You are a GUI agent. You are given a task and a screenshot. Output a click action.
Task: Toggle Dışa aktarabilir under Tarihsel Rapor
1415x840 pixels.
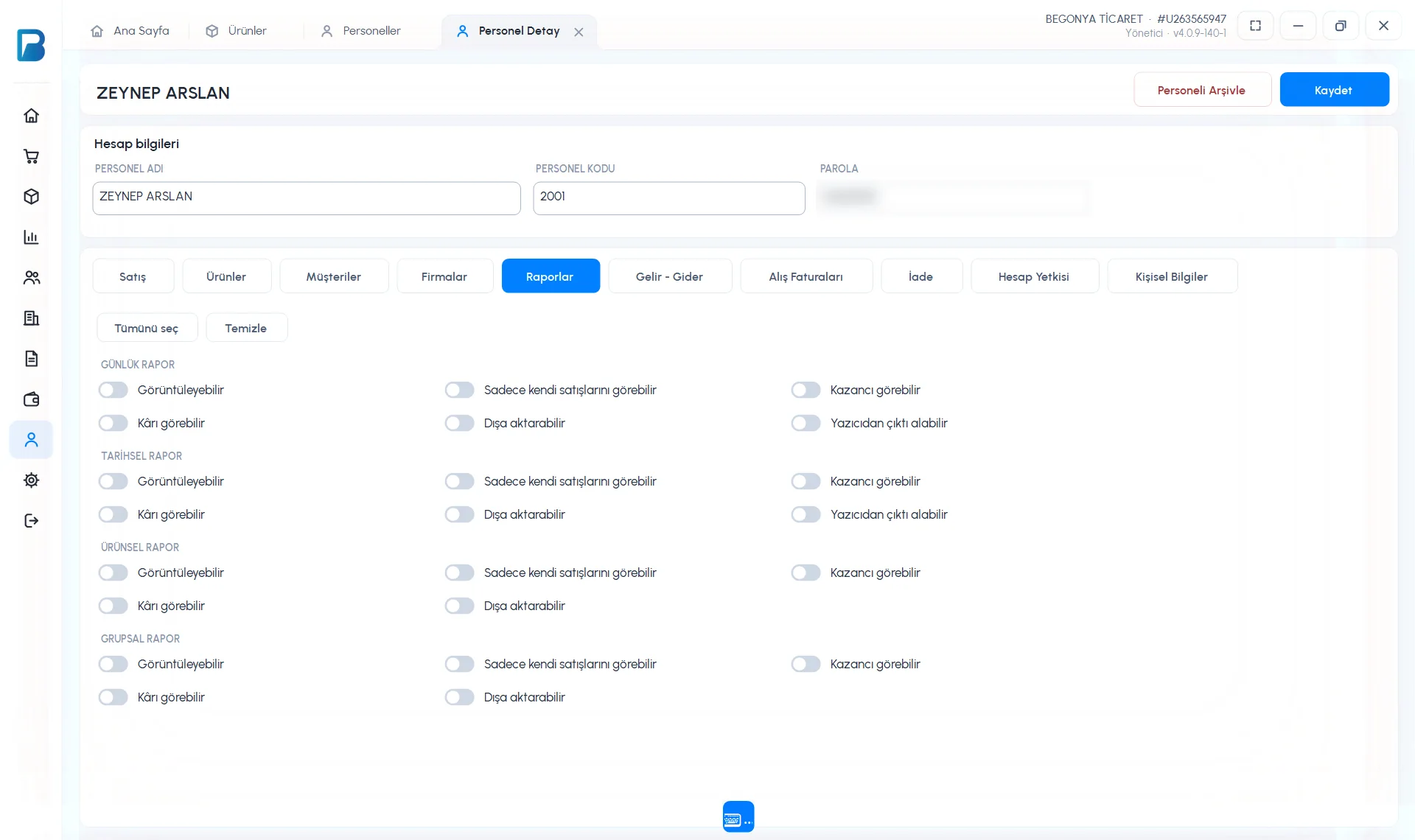(x=460, y=514)
